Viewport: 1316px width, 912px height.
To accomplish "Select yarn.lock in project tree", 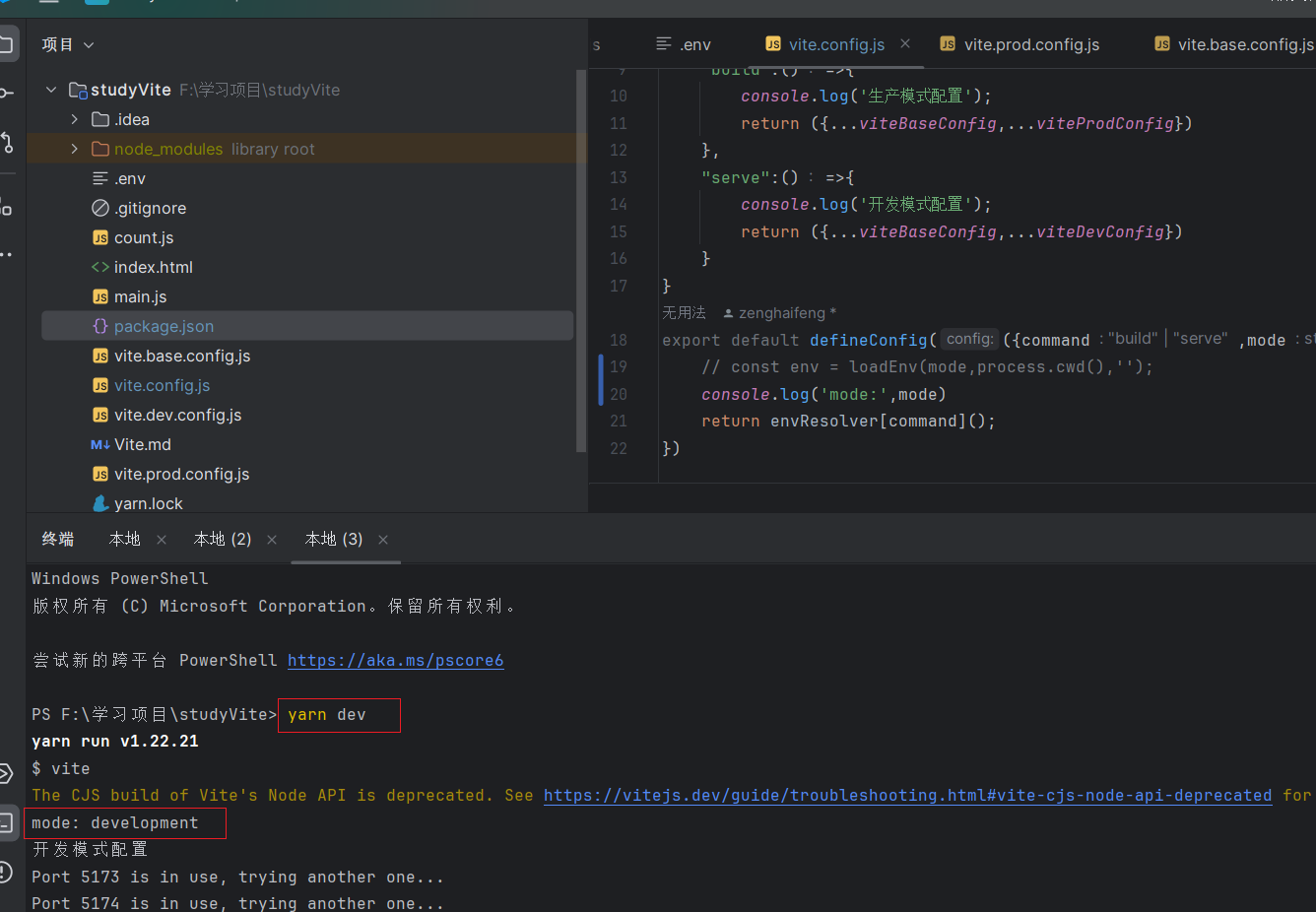I will [148, 503].
